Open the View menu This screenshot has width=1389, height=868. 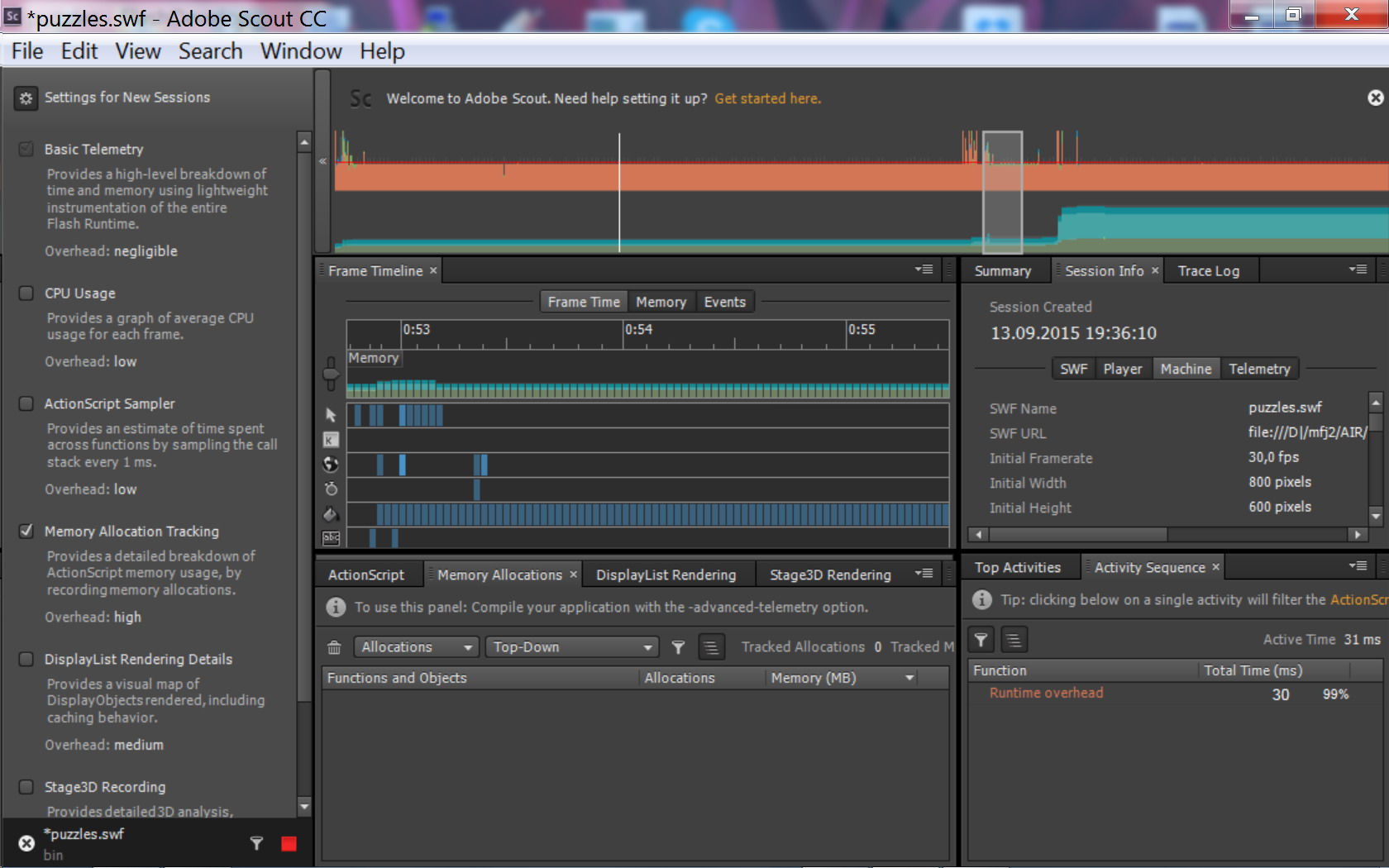tap(138, 51)
